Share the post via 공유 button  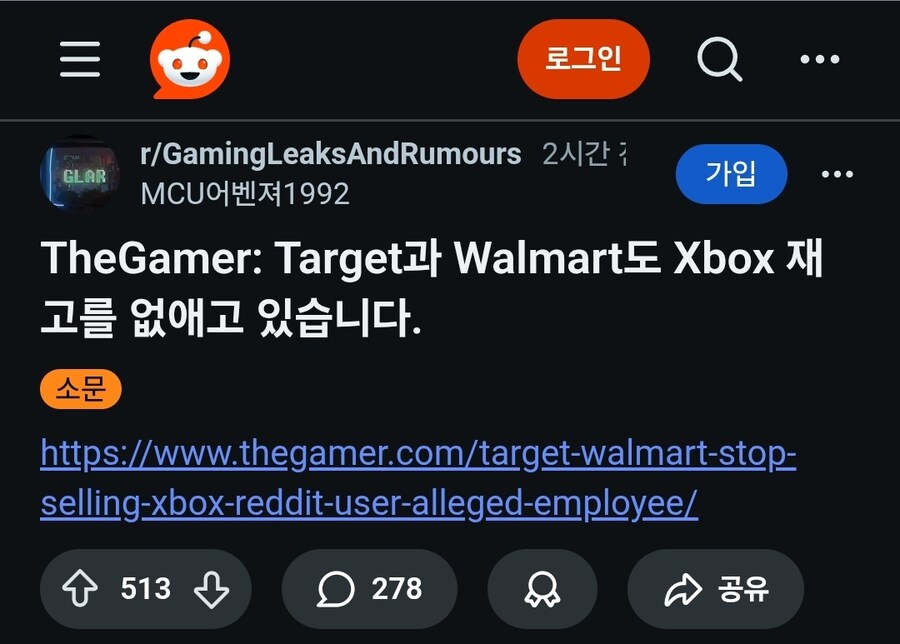click(x=716, y=589)
